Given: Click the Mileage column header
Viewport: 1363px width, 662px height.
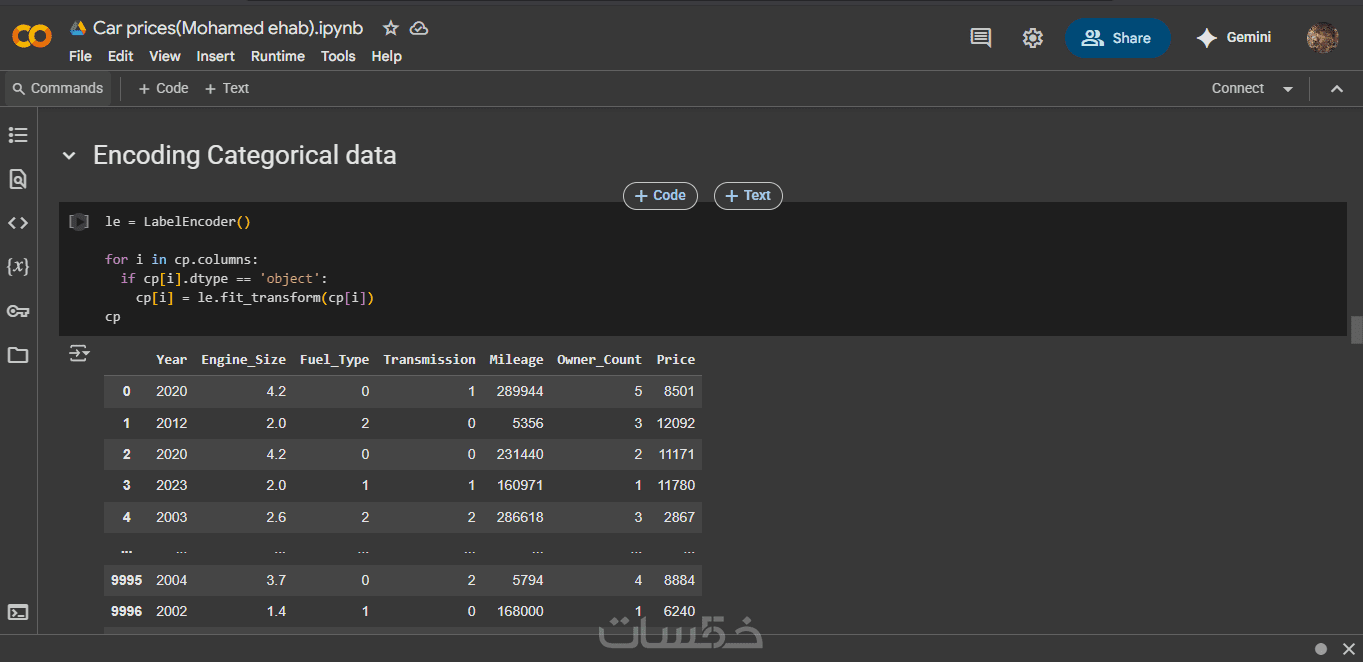Looking at the screenshot, I should pyautogui.click(x=516, y=359).
